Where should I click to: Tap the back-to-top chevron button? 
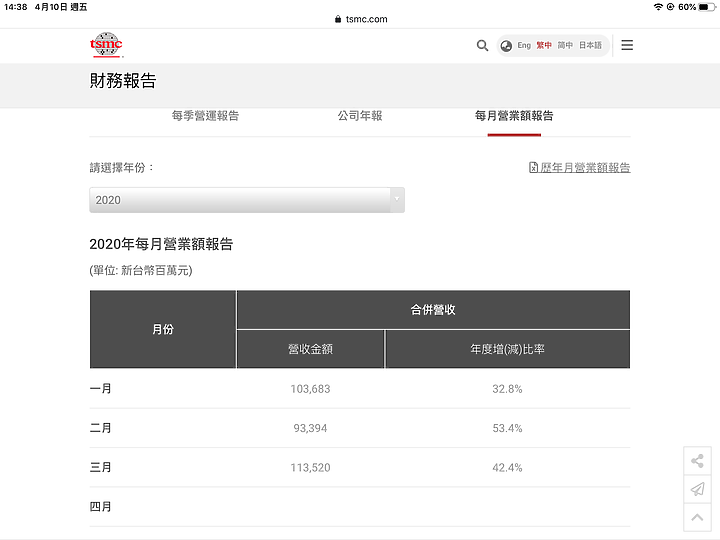pos(697,518)
